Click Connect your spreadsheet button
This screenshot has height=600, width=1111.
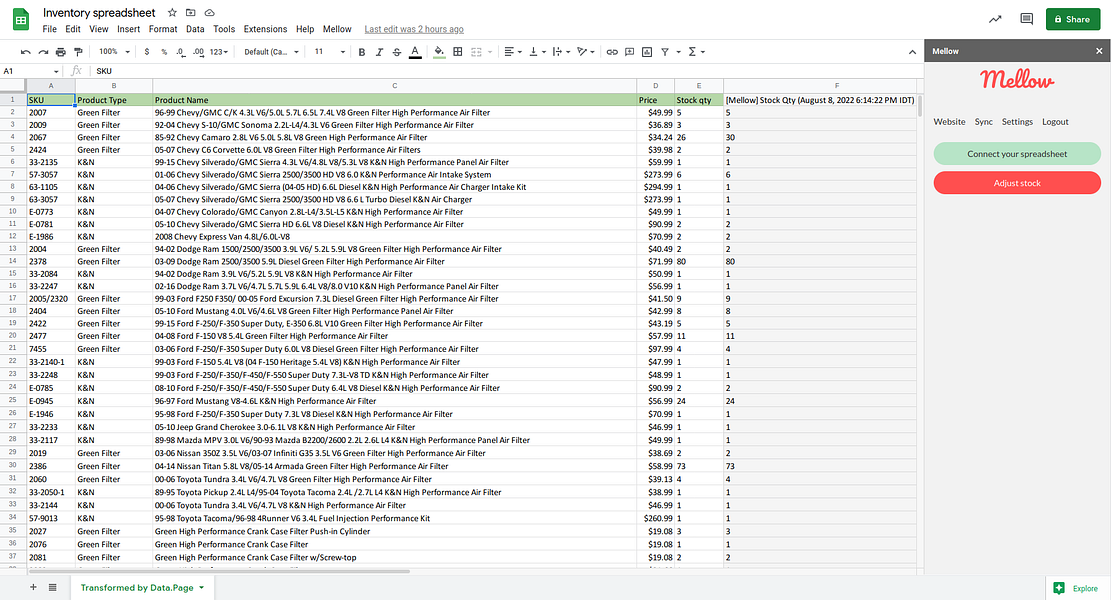pos(1017,154)
